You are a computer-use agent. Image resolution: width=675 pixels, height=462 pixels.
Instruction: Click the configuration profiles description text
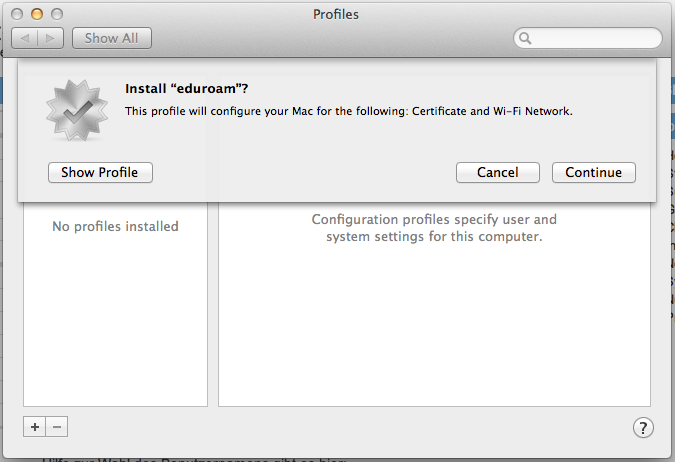pos(434,228)
